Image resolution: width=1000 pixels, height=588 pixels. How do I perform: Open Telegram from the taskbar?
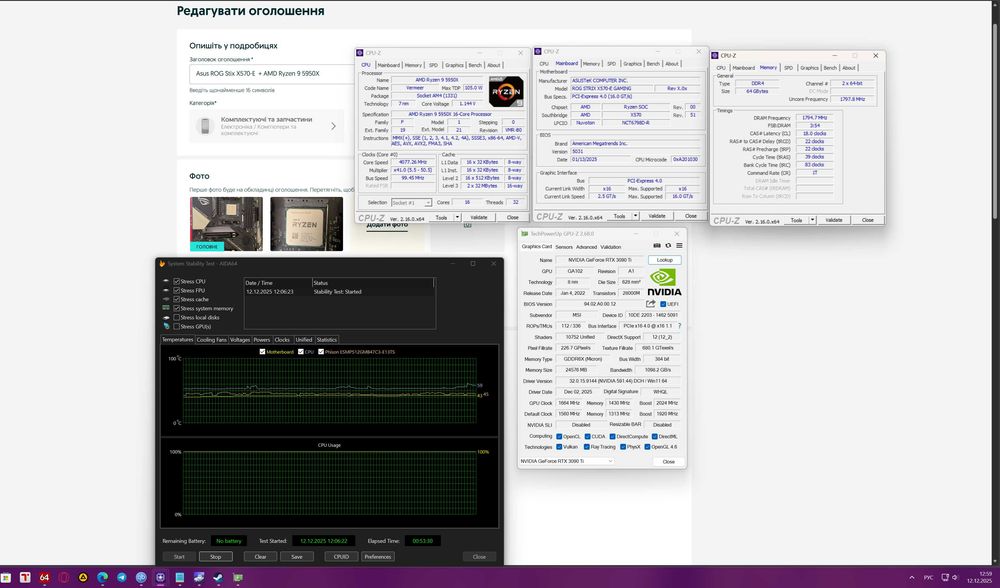122,577
